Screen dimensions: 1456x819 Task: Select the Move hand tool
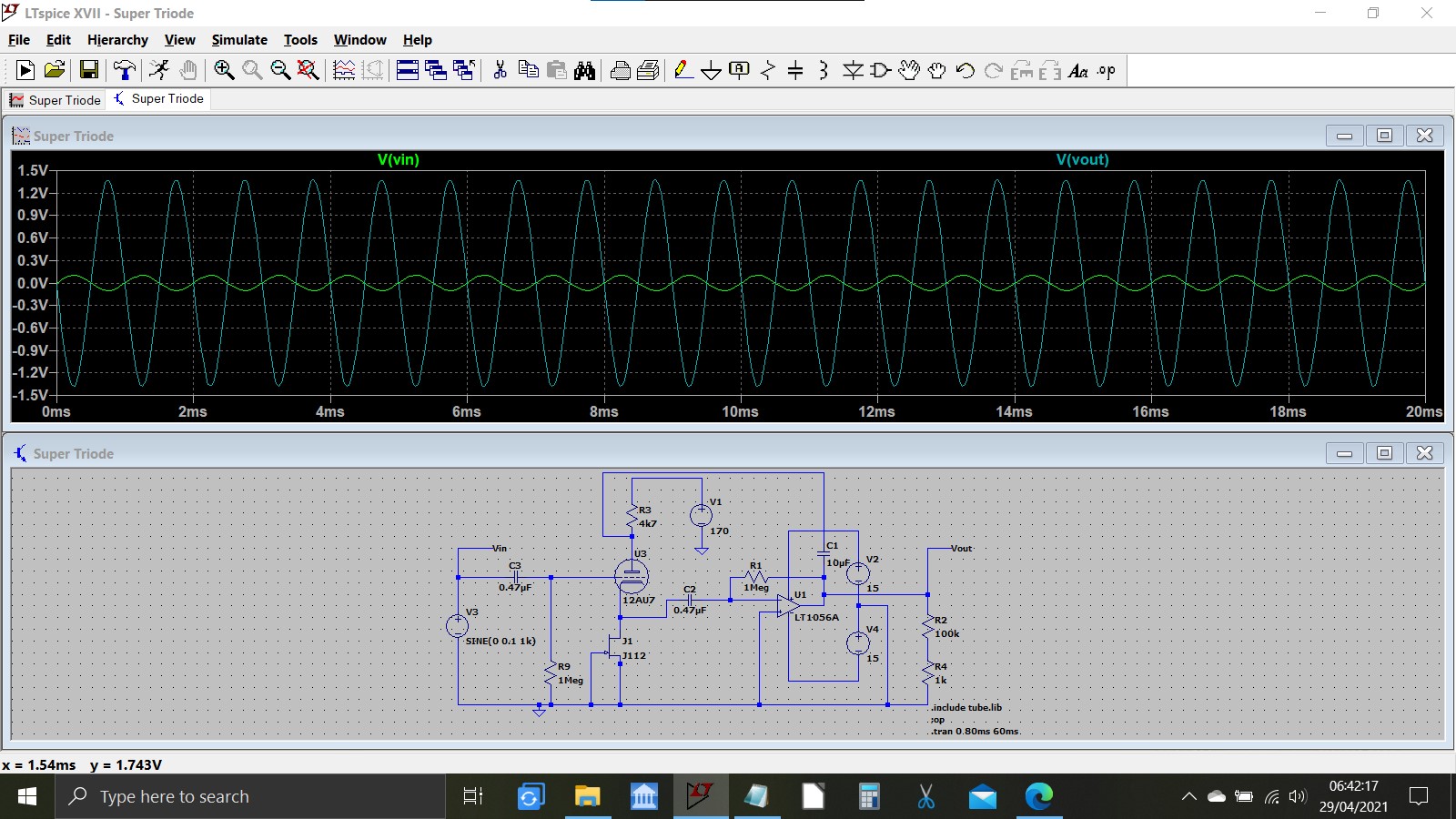(x=909, y=70)
